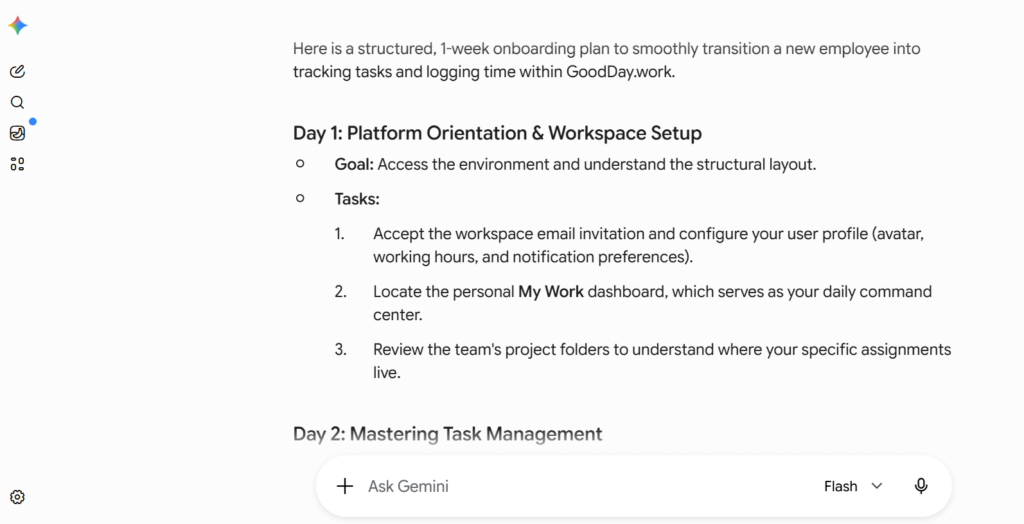Open the search chats magnifier icon
Image resolution: width=1024 pixels, height=524 pixels.
point(18,102)
